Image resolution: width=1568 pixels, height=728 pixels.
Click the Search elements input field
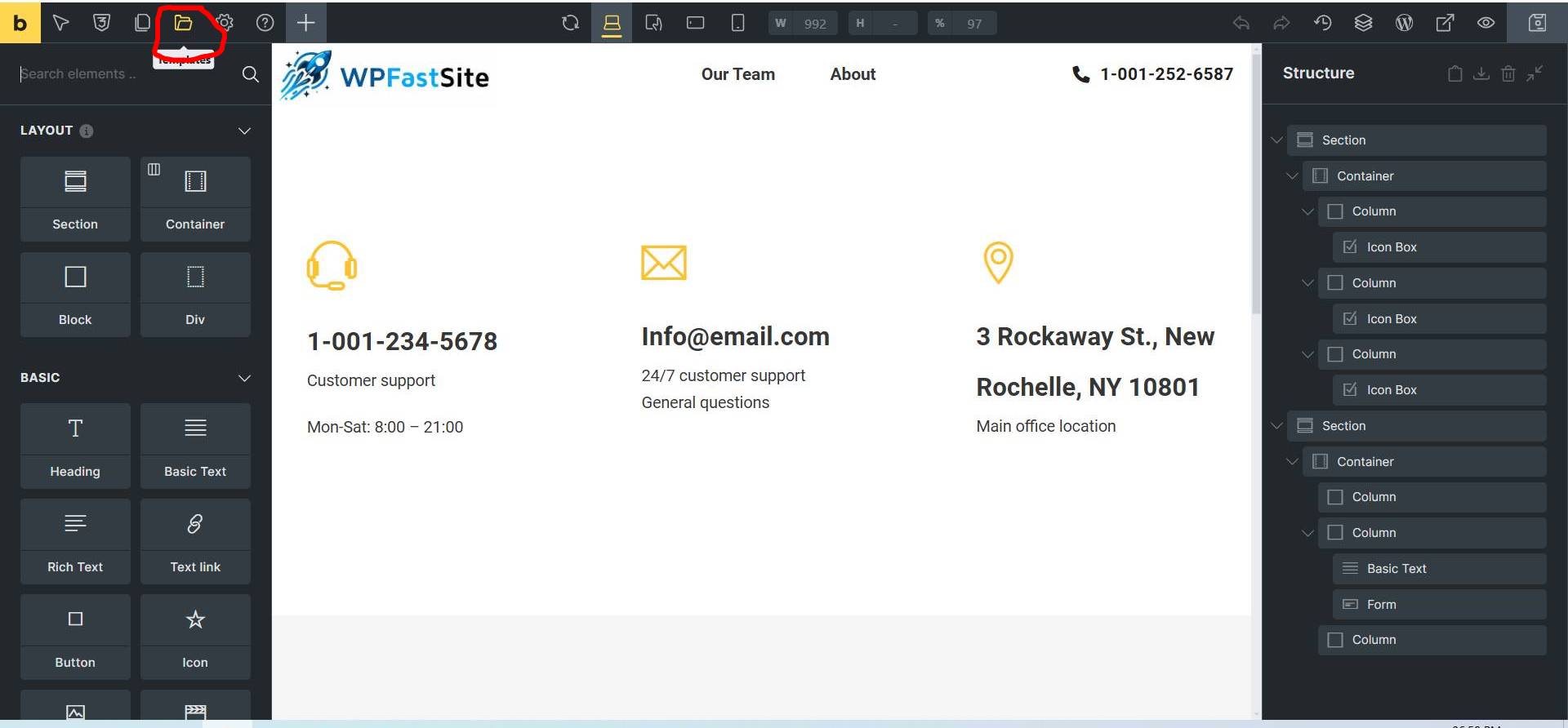pos(127,73)
